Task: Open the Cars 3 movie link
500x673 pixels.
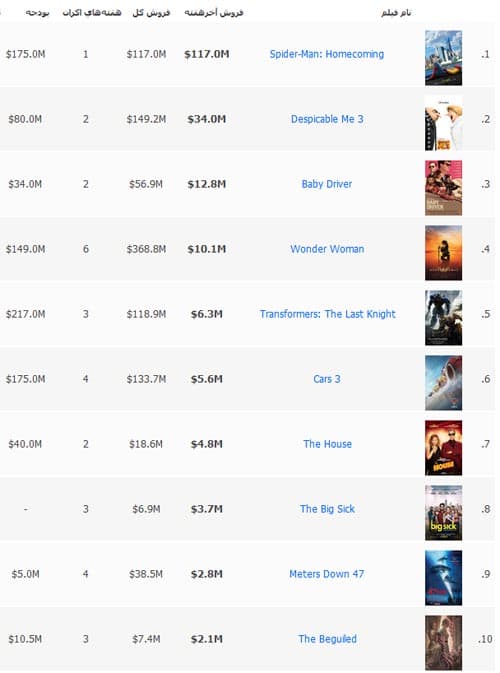Action: point(327,379)
